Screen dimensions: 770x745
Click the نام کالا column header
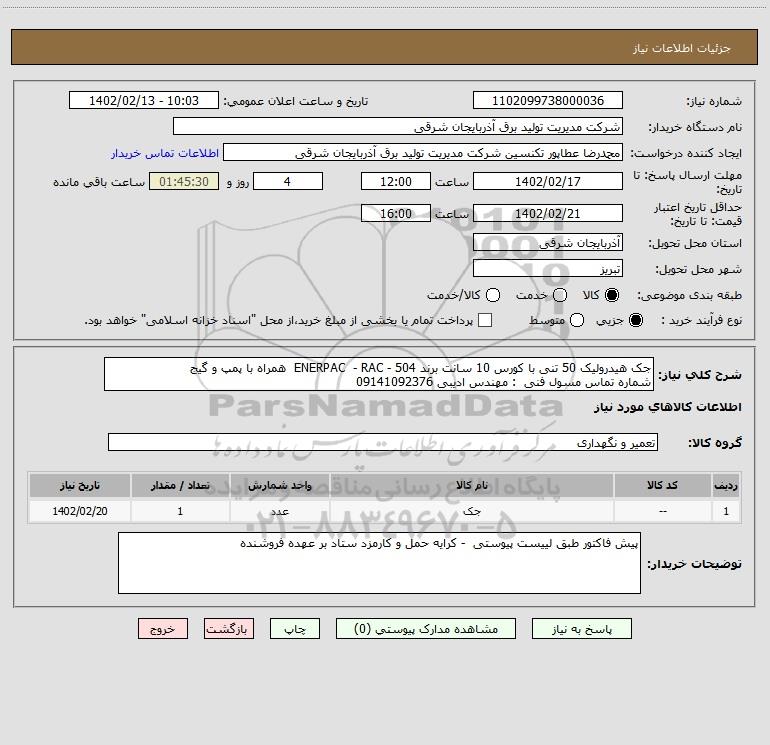pos(471,486)
